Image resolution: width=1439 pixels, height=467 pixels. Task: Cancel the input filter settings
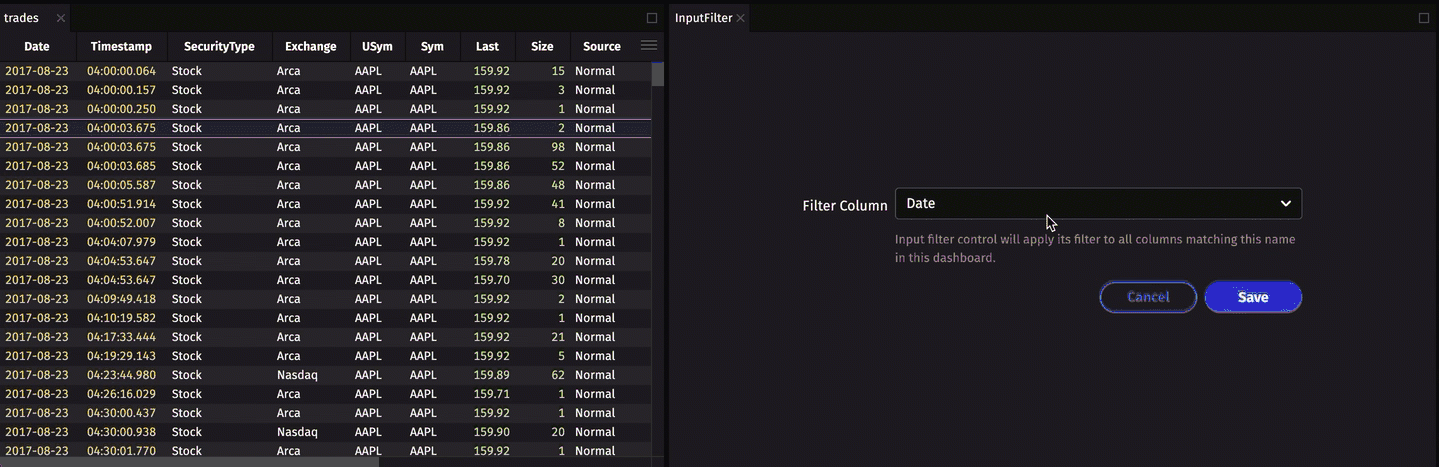tap(1147, 297)
